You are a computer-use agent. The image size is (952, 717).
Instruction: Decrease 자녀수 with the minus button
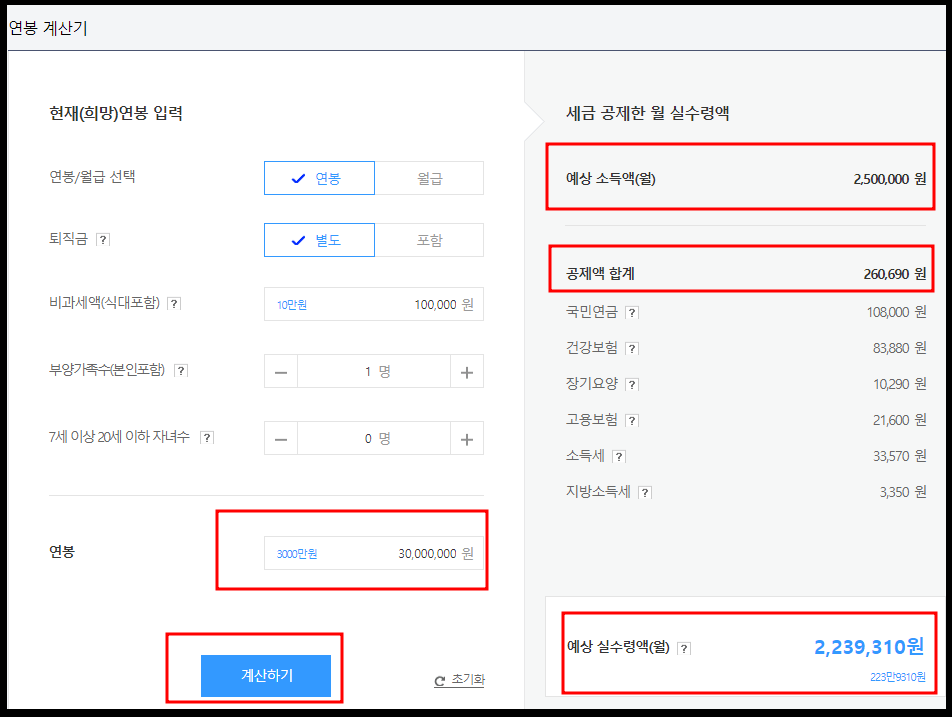[x=281, y=437]
